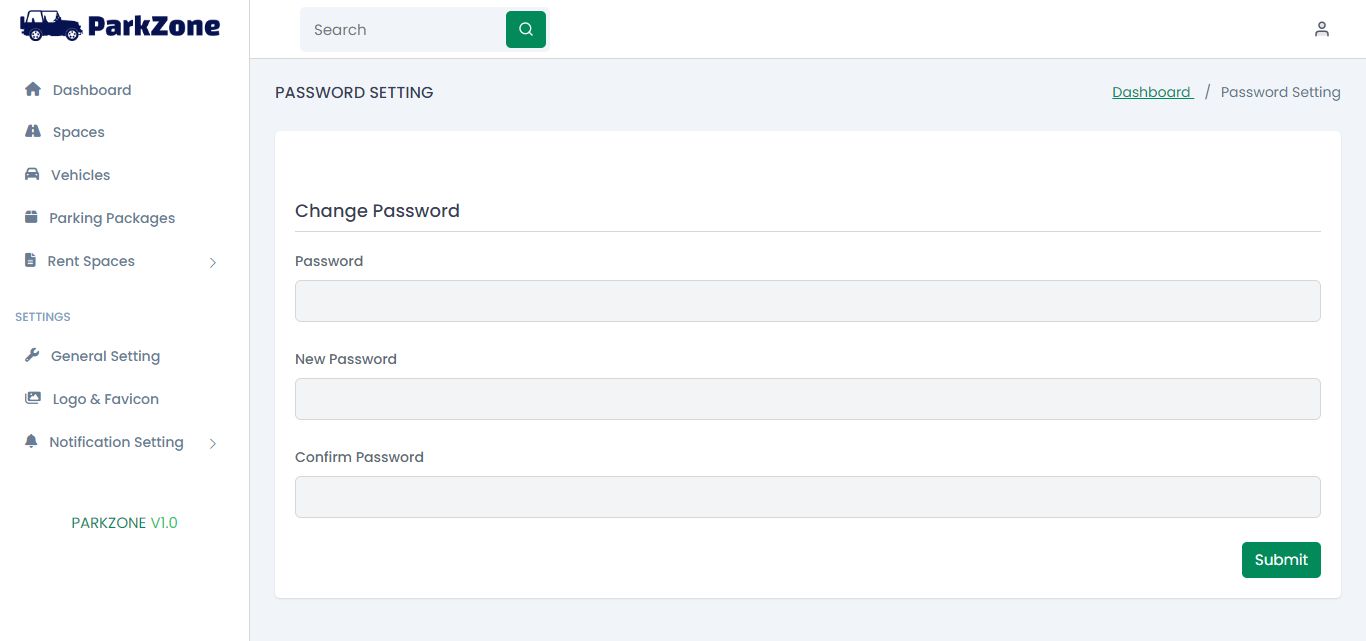The image size is (1366, 641).
Task: Click the Vehicles car icon
Action: click(x=31, y=175)
